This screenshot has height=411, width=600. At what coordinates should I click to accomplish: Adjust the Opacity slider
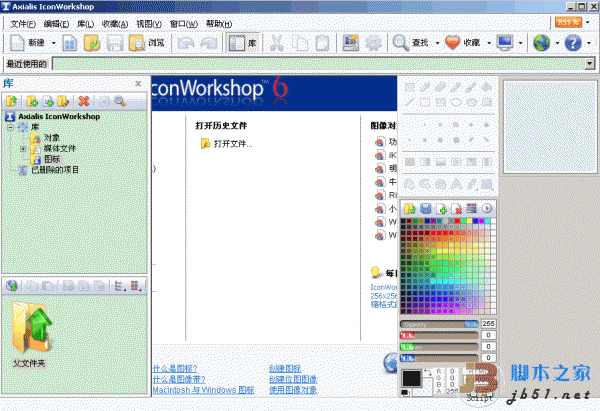(x=439, y=324)
